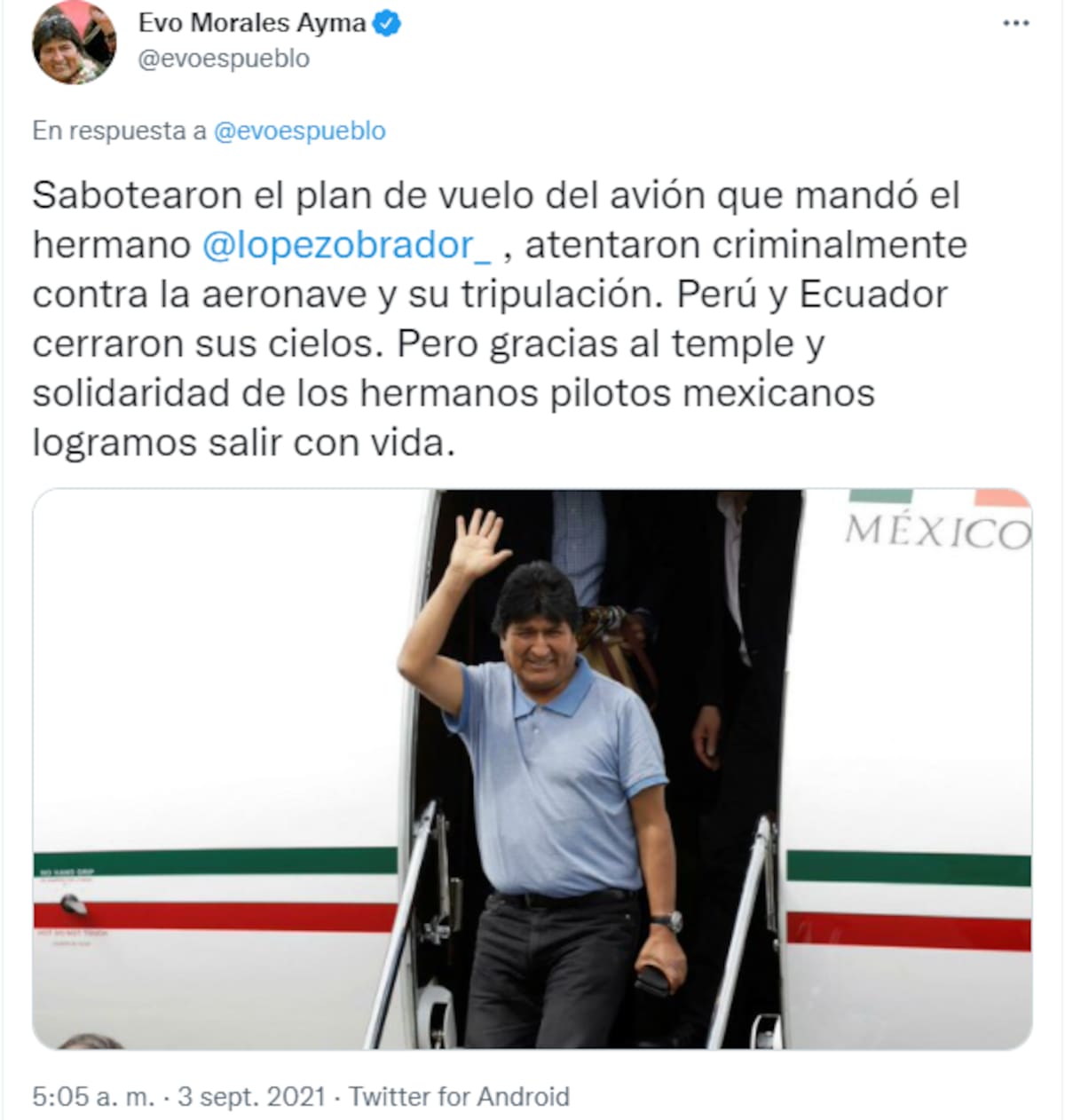Image resolution: width=1065 pixels, height=1120 pixels.
Task: Open Evo Morales profile avatar picture
Action: pyautogui.click(x=74, y=43)
